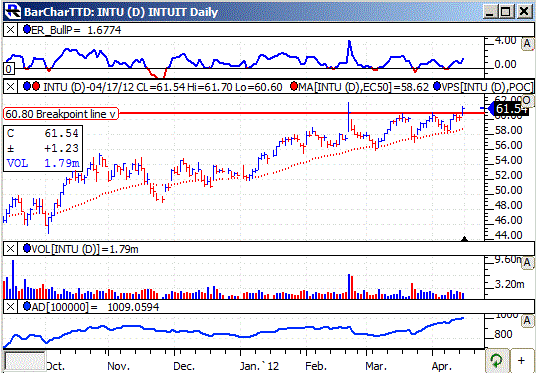Click the blue AD legend dot

27,307
